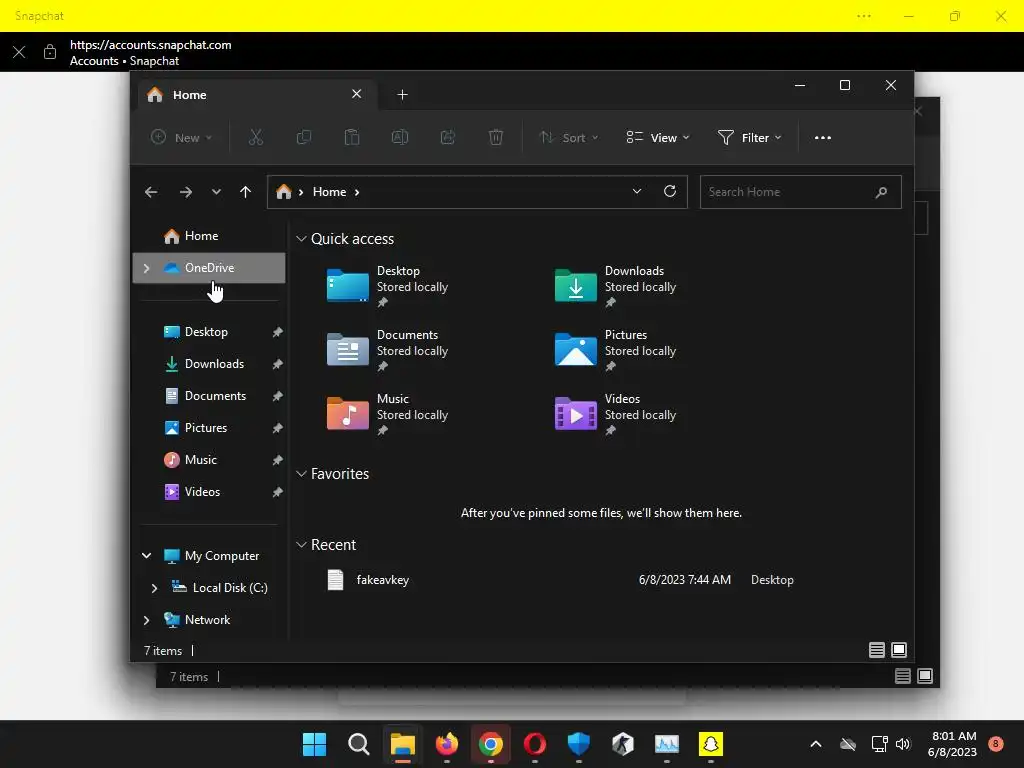Click the Paste clipboard icon
This screenshot has height=768, width=1024.
point(351,137)
